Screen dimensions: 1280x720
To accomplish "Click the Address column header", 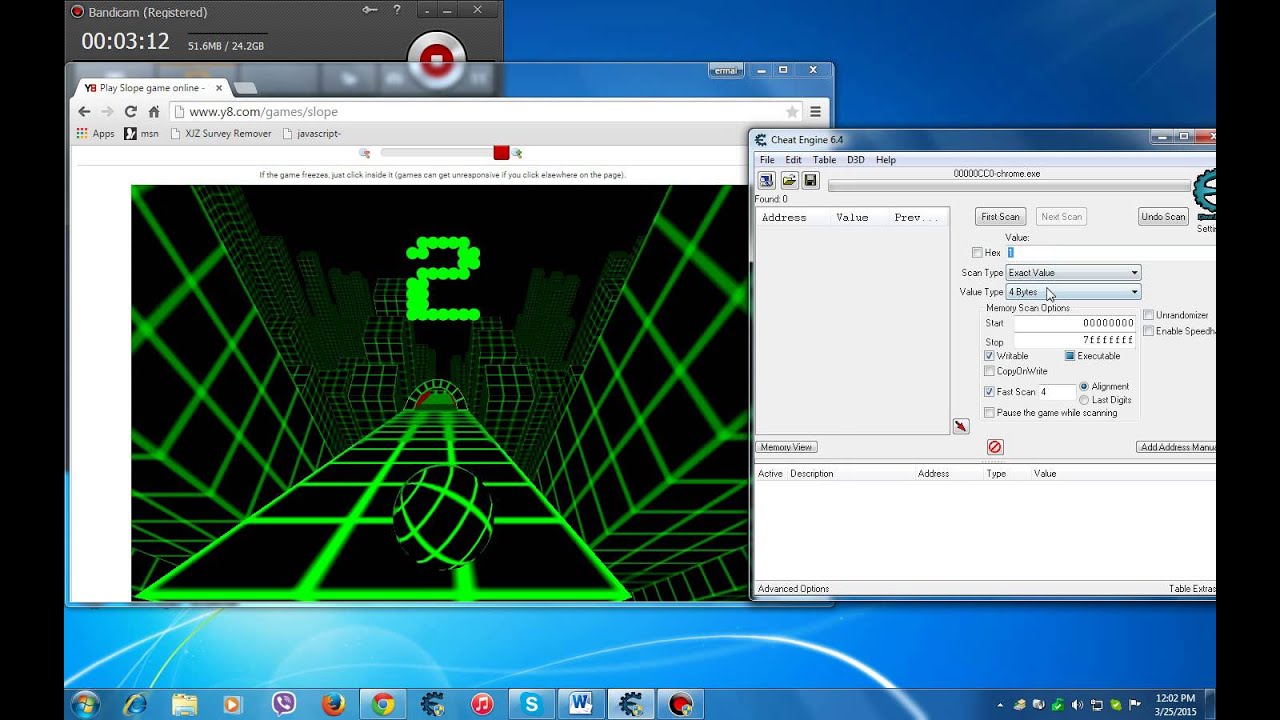I will (784, 218).
